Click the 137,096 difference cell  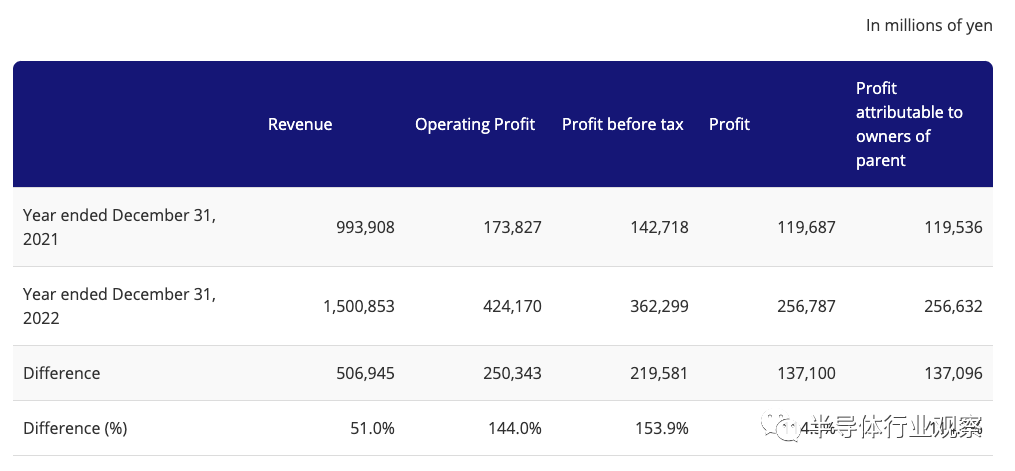pos(952,373)
